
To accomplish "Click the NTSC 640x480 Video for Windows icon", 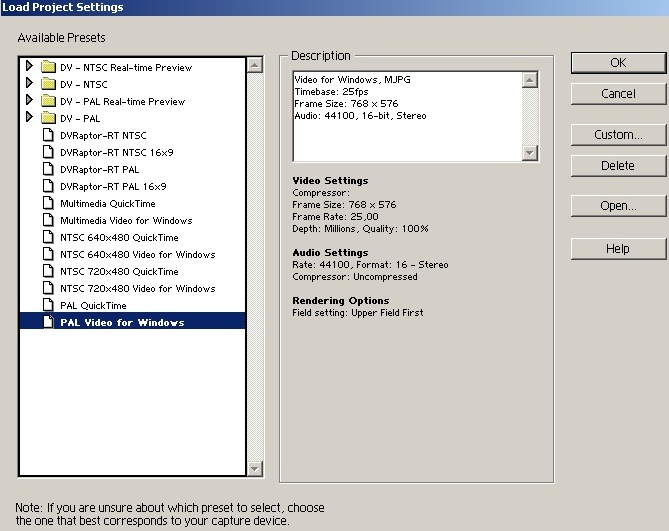I will pos(49,254).
